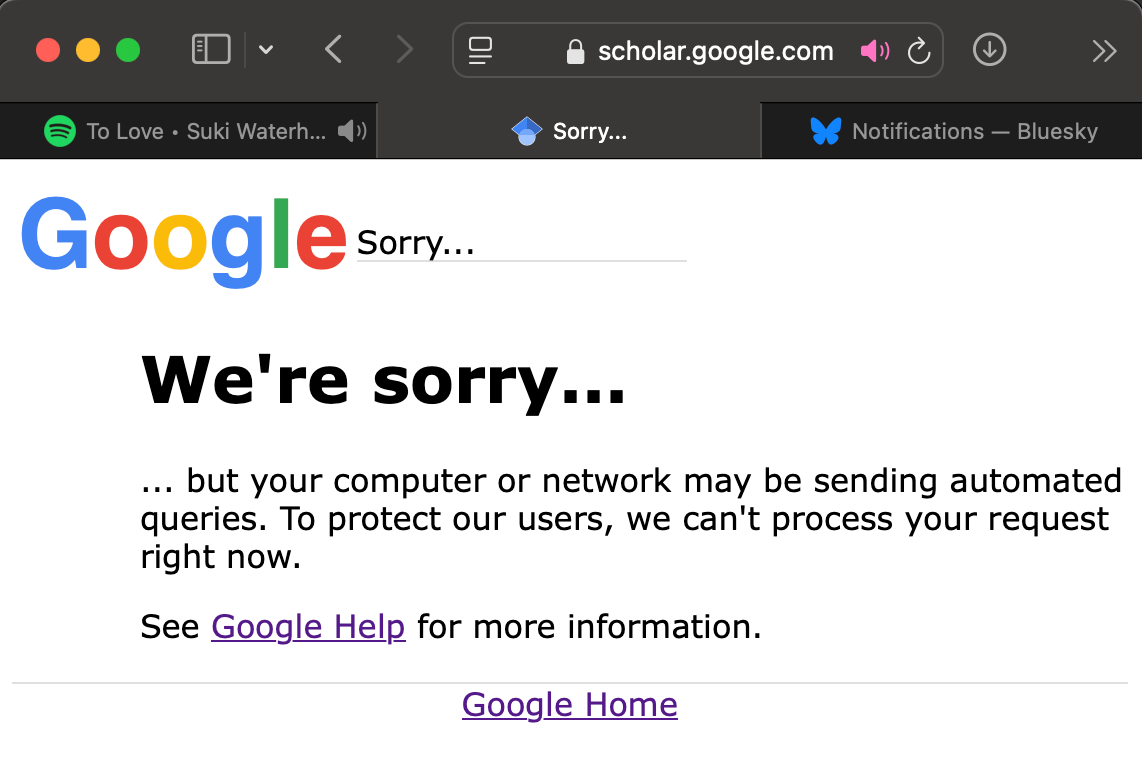Go back with the left arrow
This screenshot has height=778, width=1142.
(334, 50)
